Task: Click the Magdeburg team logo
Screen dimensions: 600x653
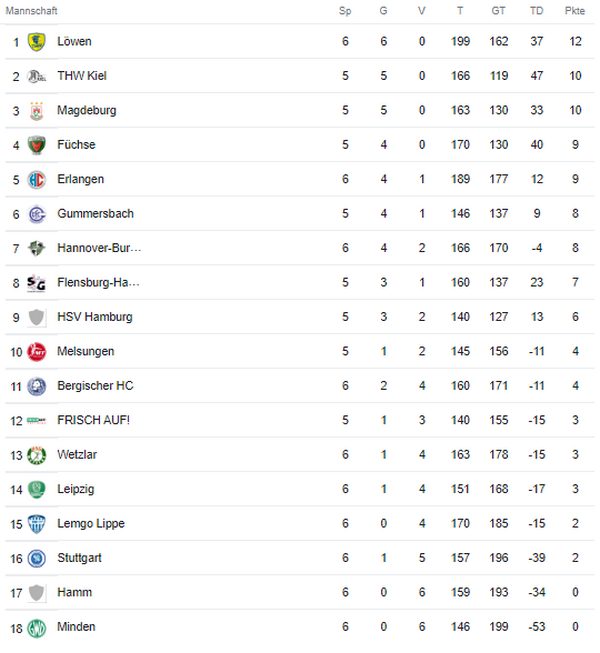Action: (x=37, y=111)
